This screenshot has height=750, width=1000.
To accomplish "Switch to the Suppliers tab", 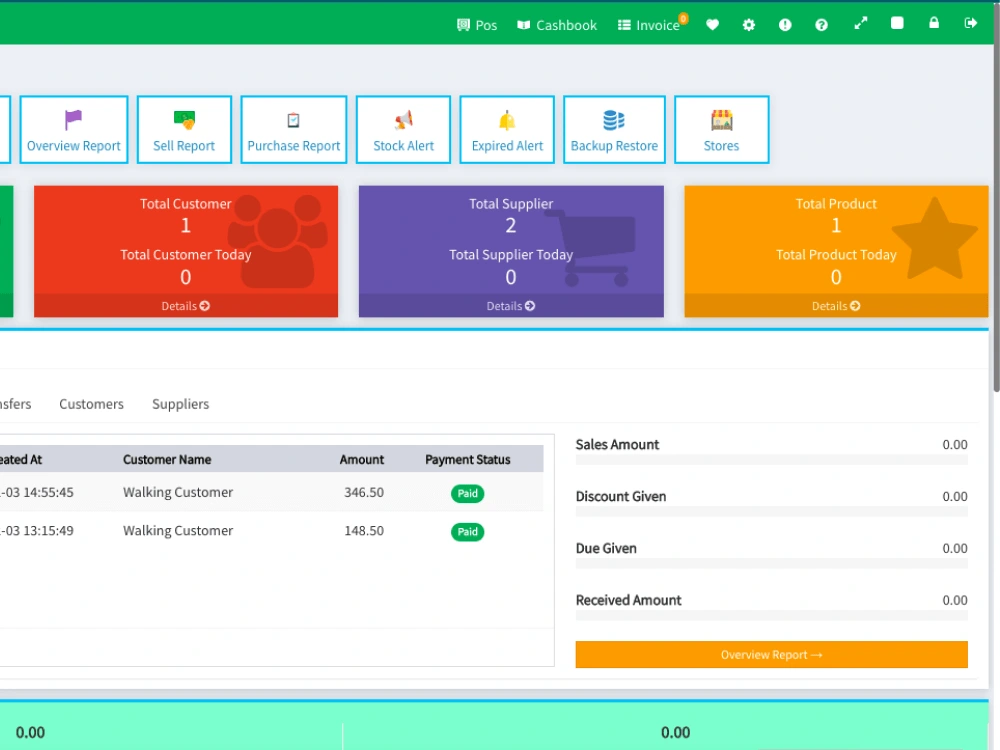I will (180, 404).
